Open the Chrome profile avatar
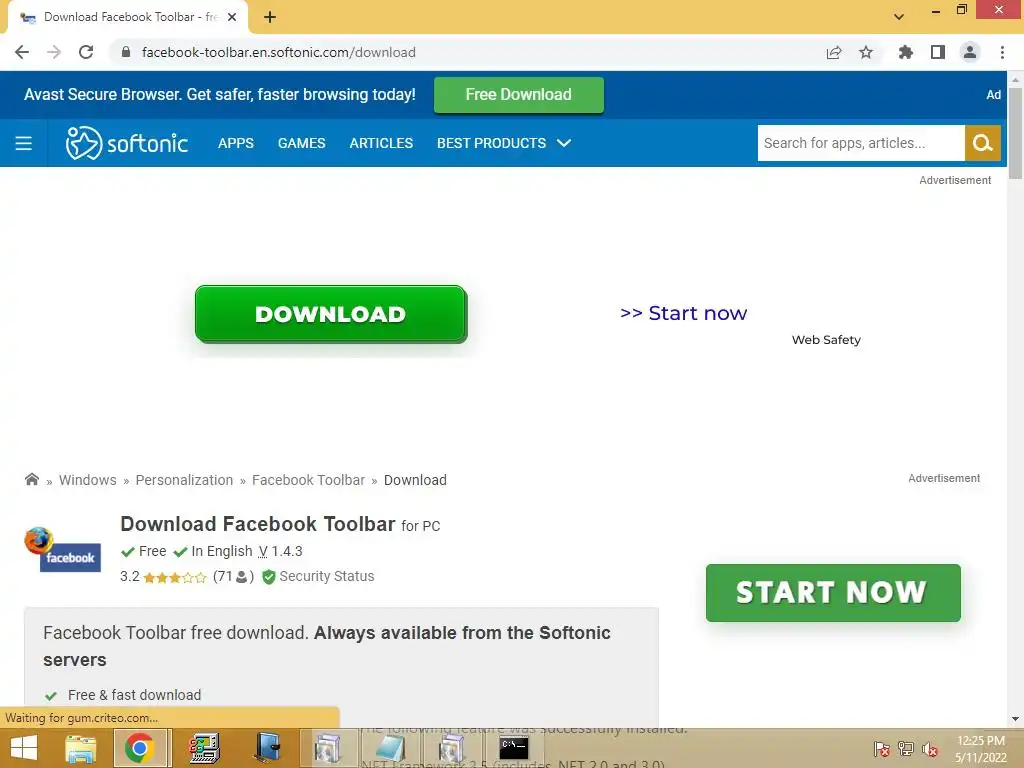Screen dimensions: 1024x768 coord(970,52)
